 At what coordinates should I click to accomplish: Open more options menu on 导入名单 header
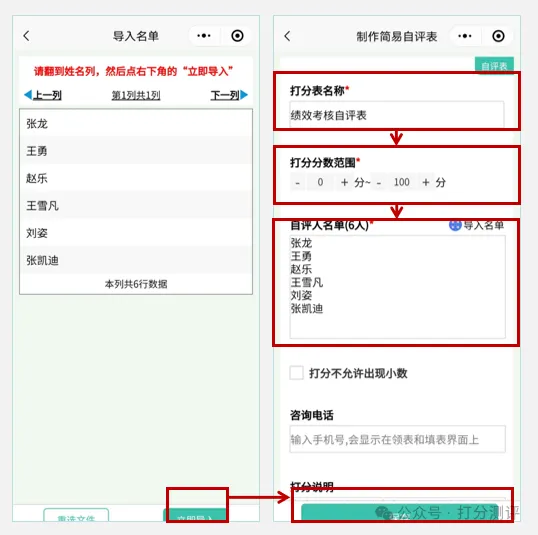204,36
